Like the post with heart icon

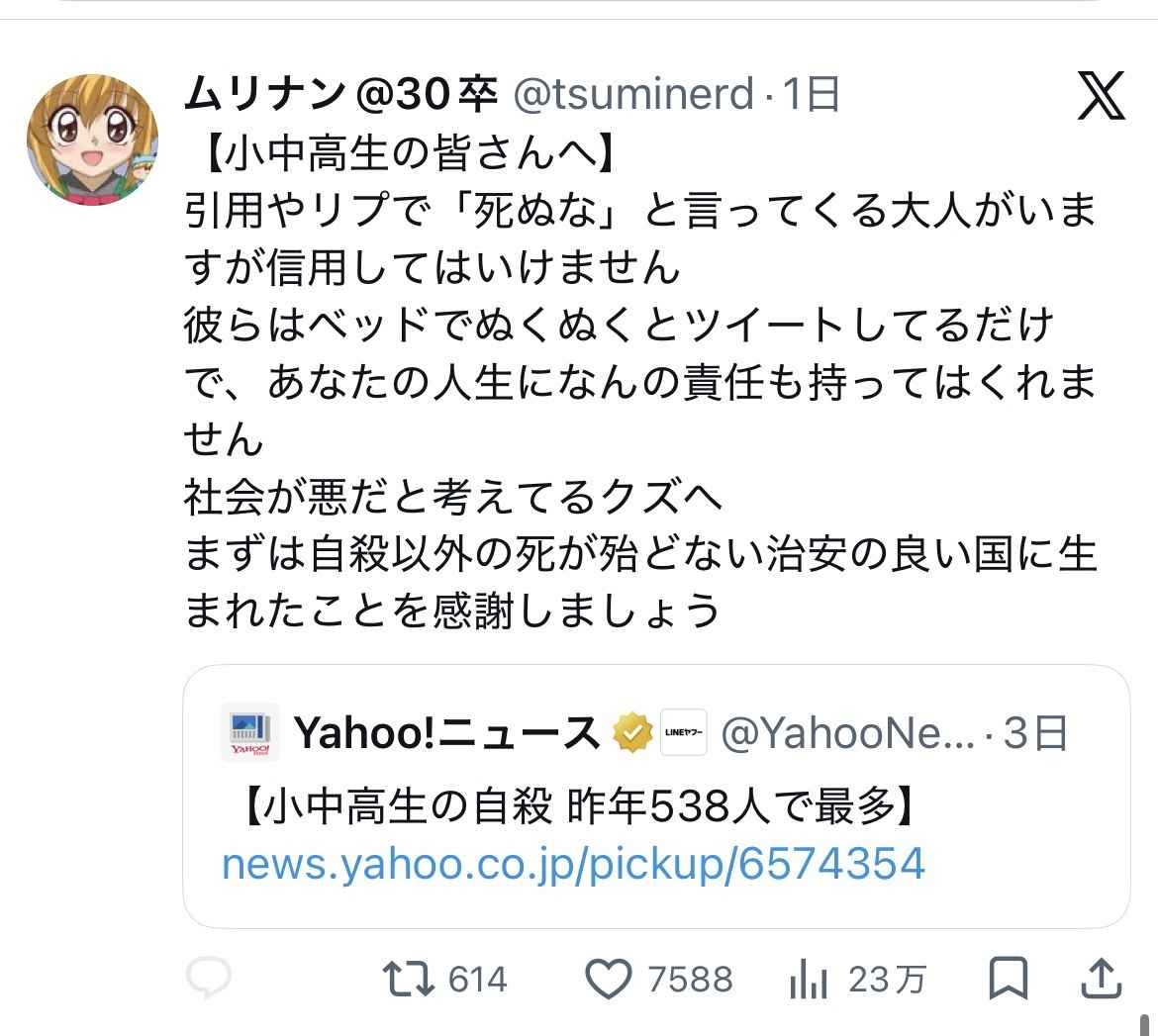tap(609, 979)
